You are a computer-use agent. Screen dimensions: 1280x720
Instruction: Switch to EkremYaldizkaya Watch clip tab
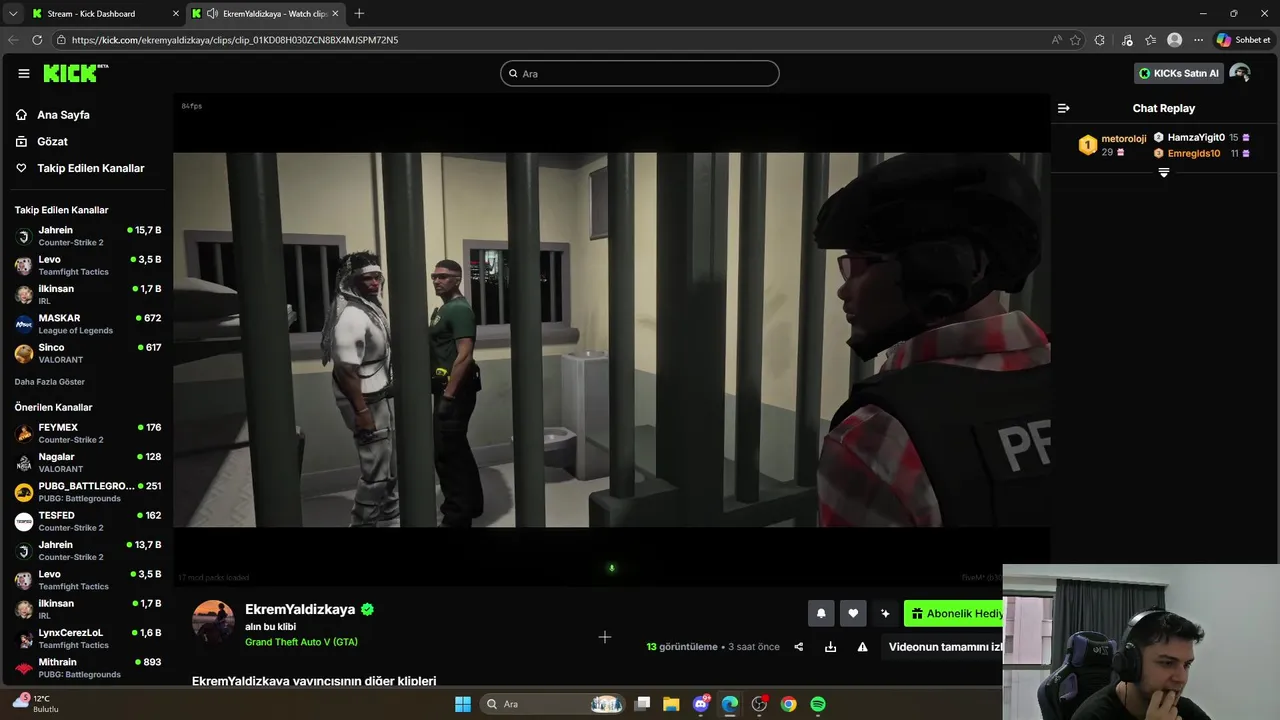pyautogui.click(x=266, y=13)
